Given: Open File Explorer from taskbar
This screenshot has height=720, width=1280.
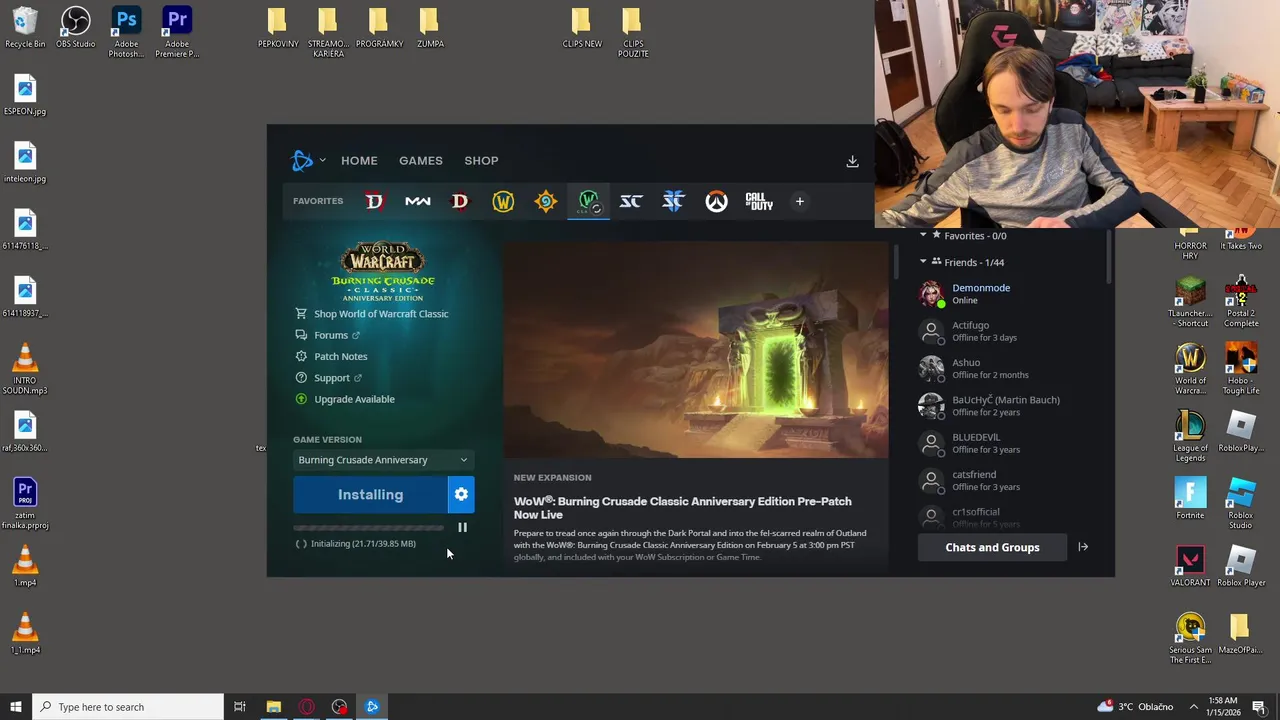Looking at the screenshot, I should (x=273, y=707).
